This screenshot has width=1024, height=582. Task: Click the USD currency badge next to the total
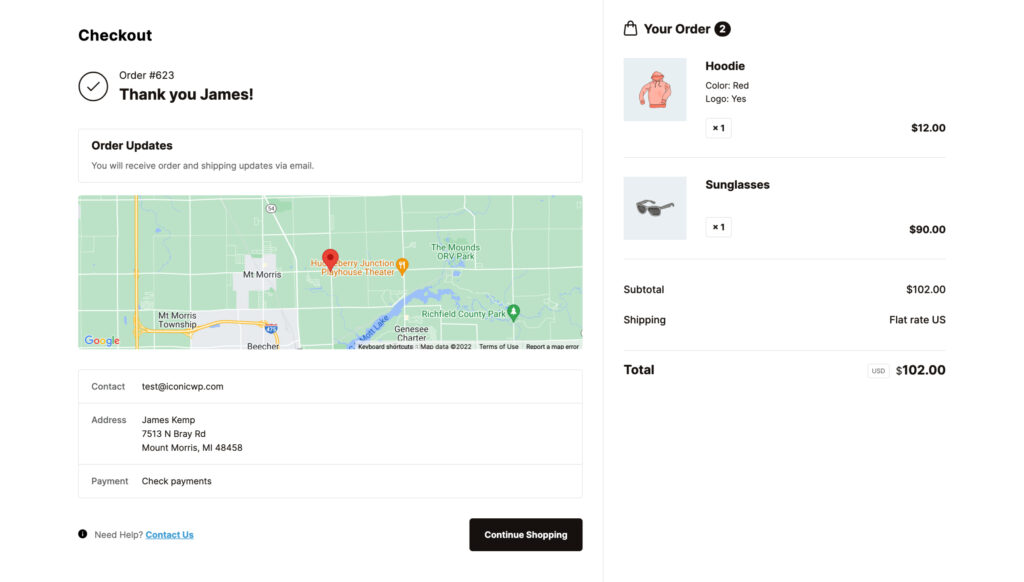[x=877, y=370]
